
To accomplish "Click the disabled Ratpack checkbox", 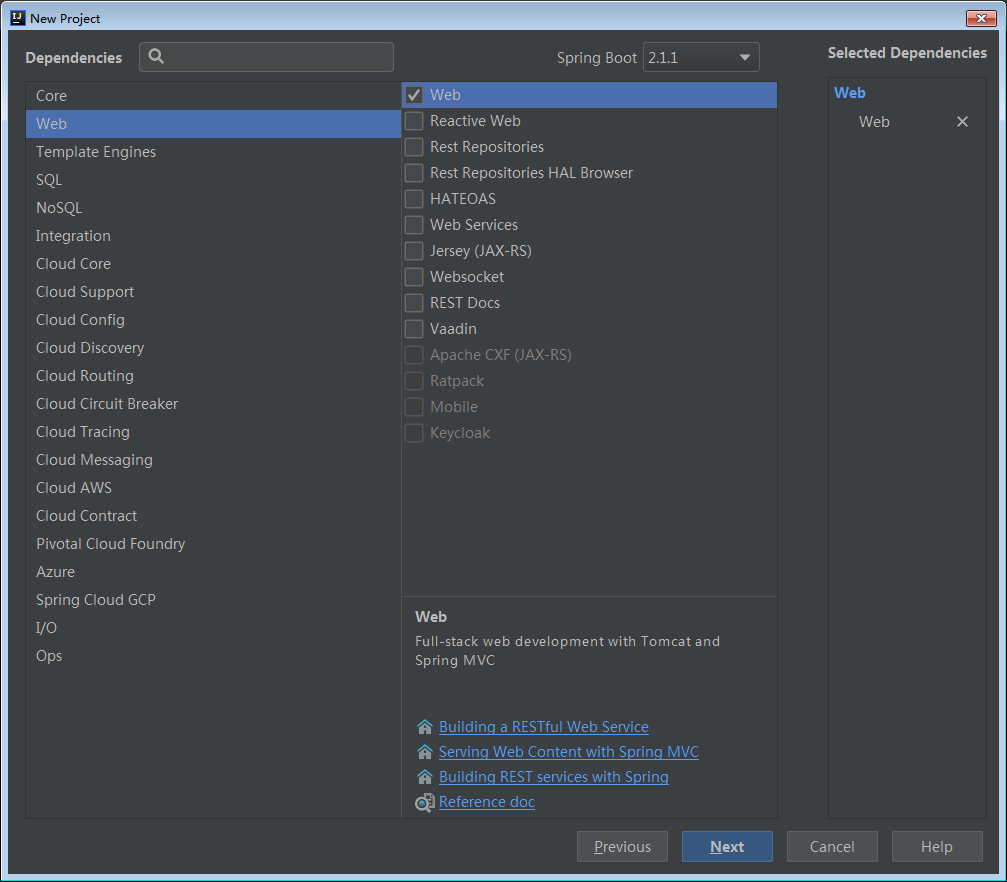I will [414, 381].
